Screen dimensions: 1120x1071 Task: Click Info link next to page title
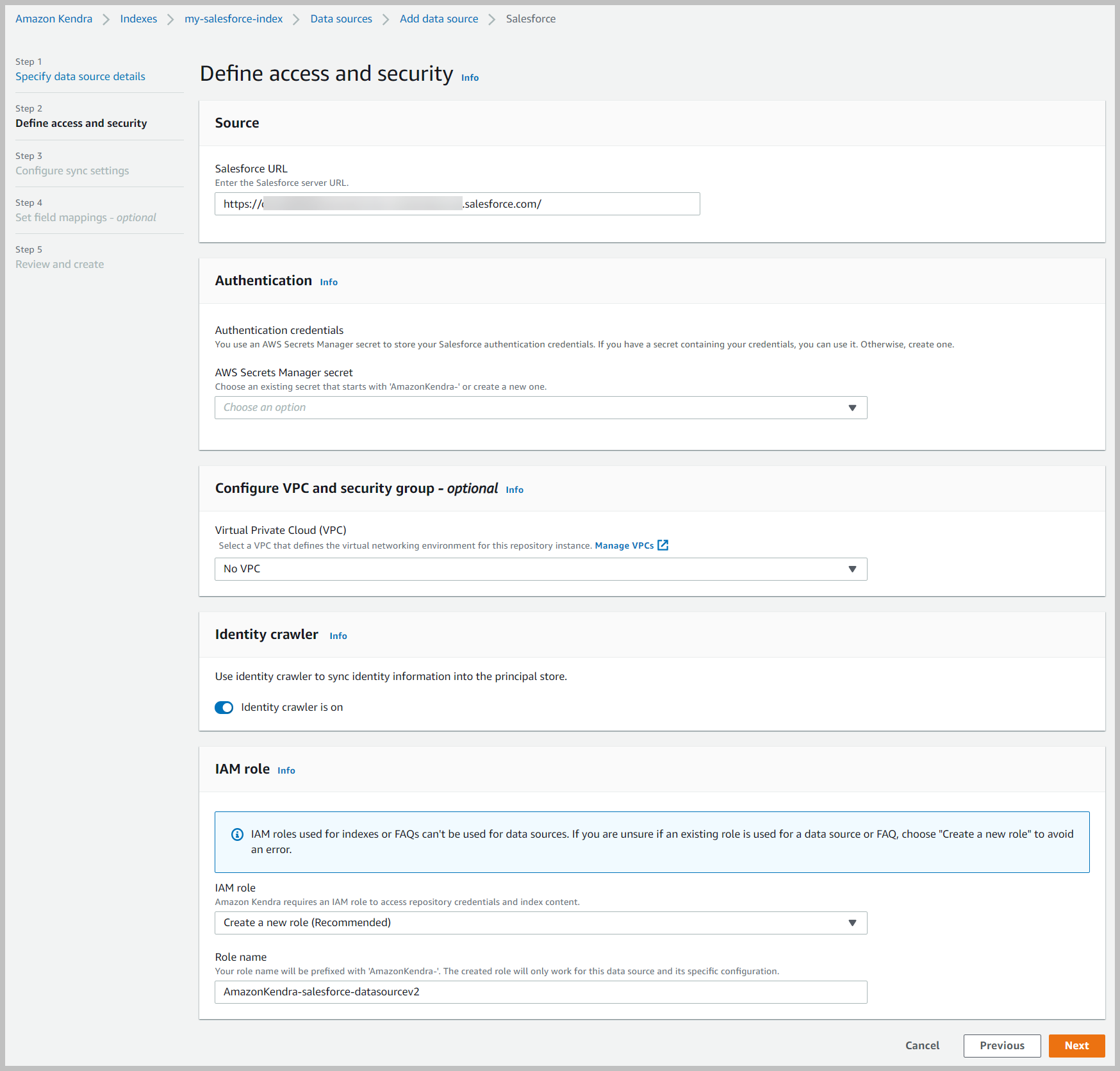[x=470, y=78]
